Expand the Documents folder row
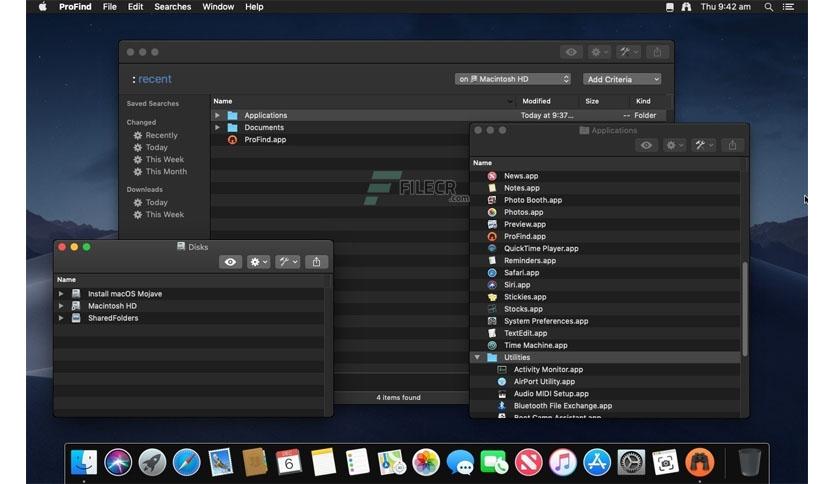The image size is (836, 484). pos(217,127)
